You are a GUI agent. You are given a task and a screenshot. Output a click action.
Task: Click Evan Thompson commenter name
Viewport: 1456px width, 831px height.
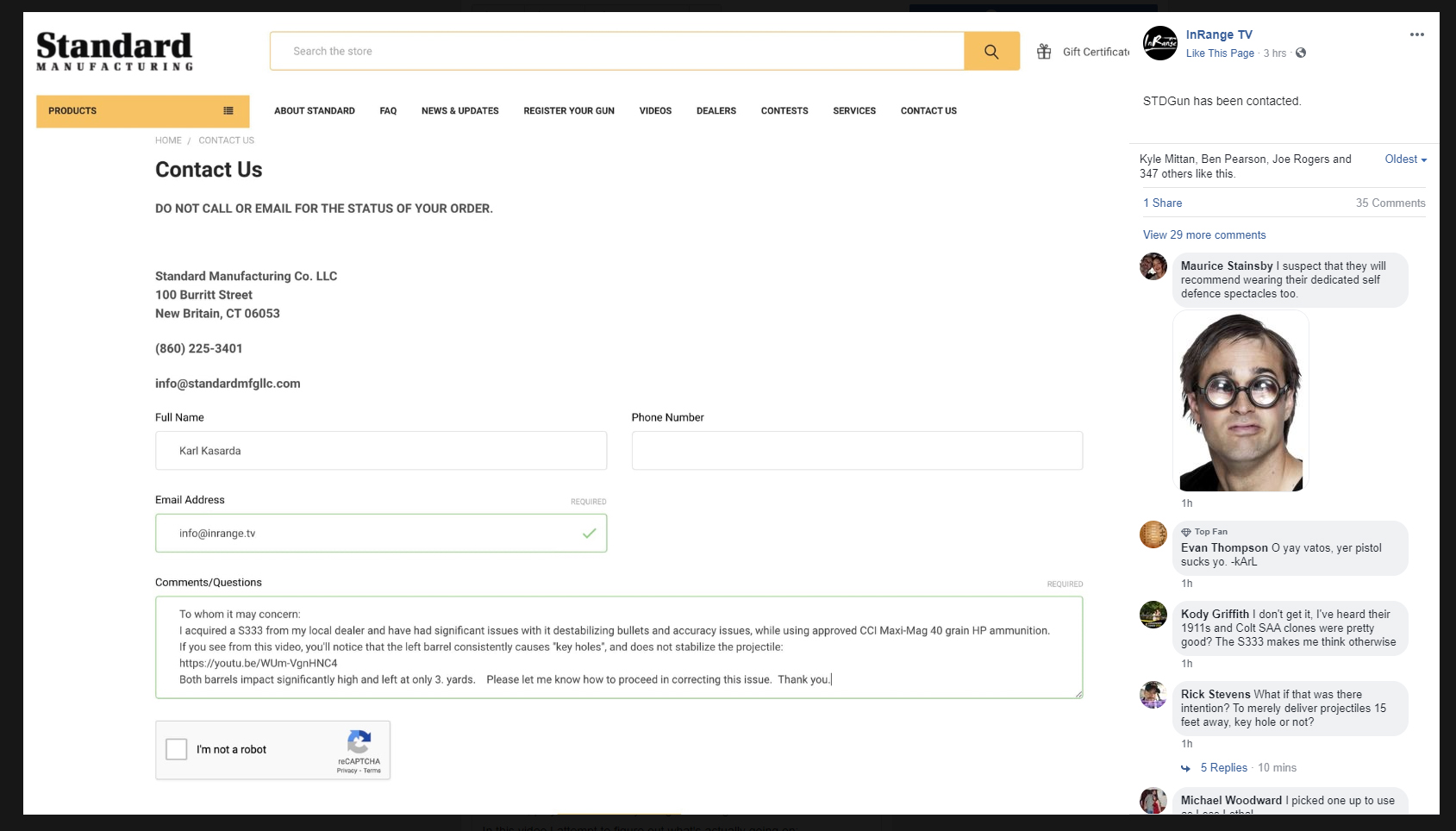(x=1224, y=548)
